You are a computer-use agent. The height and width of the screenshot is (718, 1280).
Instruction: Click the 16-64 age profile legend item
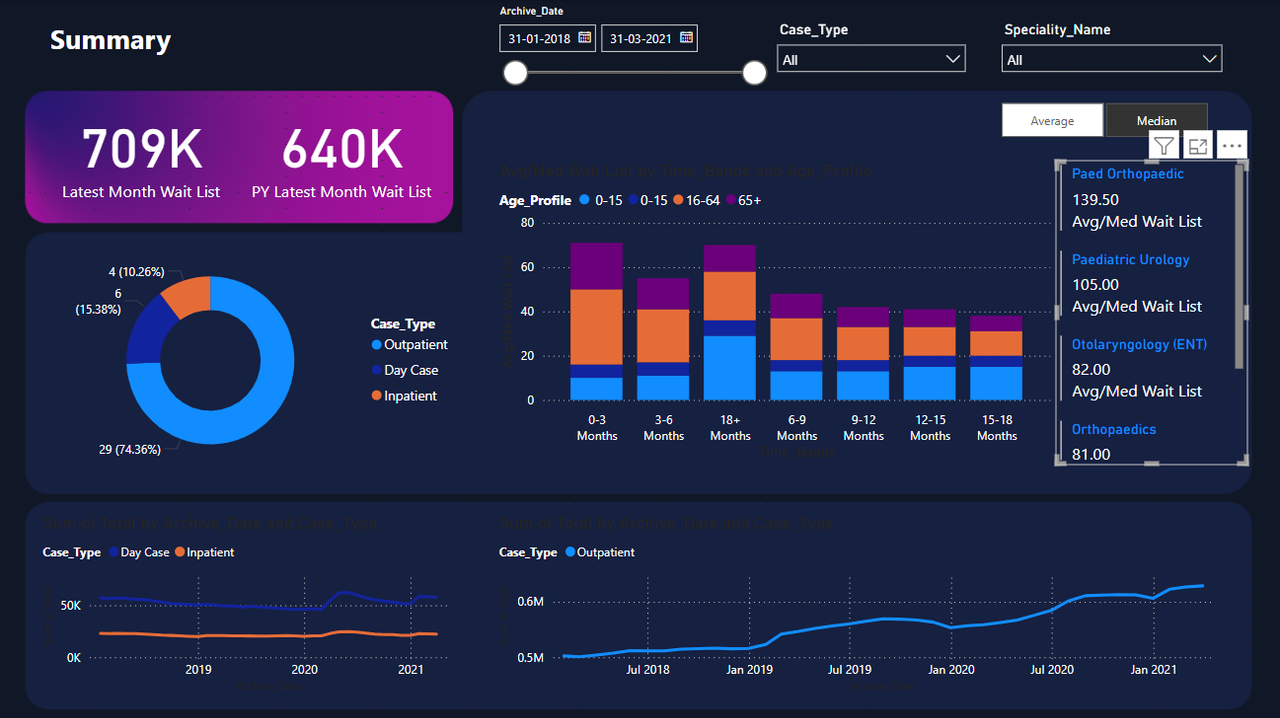(695, 200)
